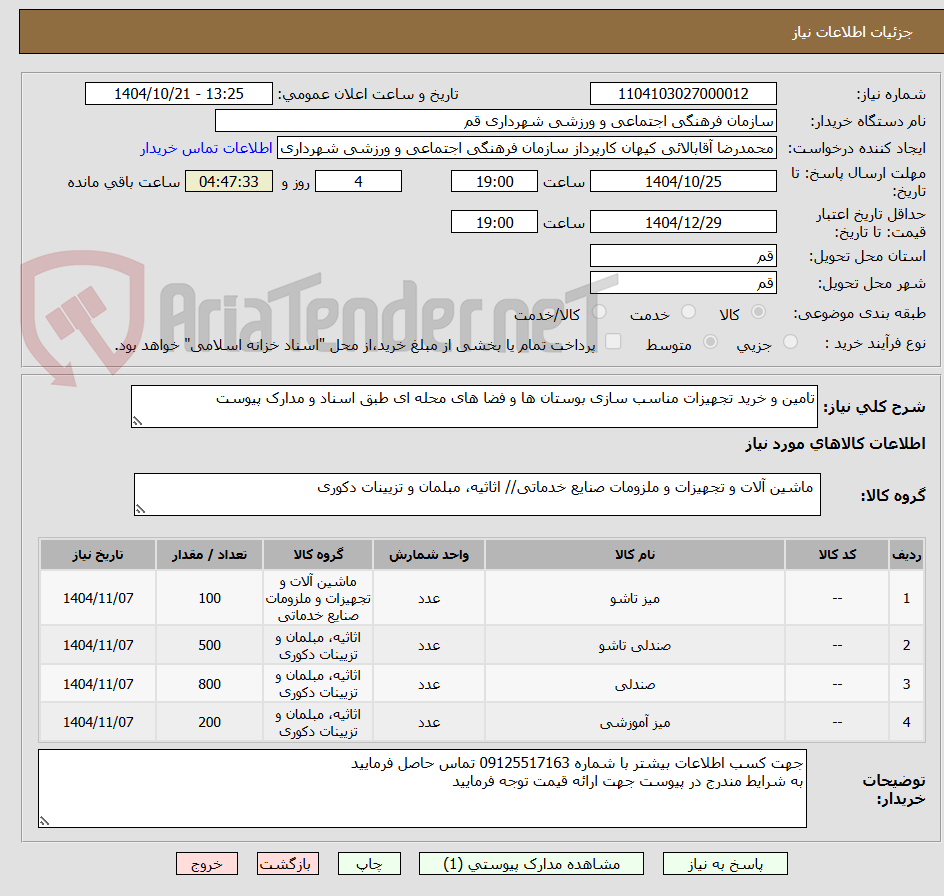Toggle the اسناد خزانه اسلامی payment checkbox
The height and width of the screenshot is (896, 944).
click(x=613, y=341)
